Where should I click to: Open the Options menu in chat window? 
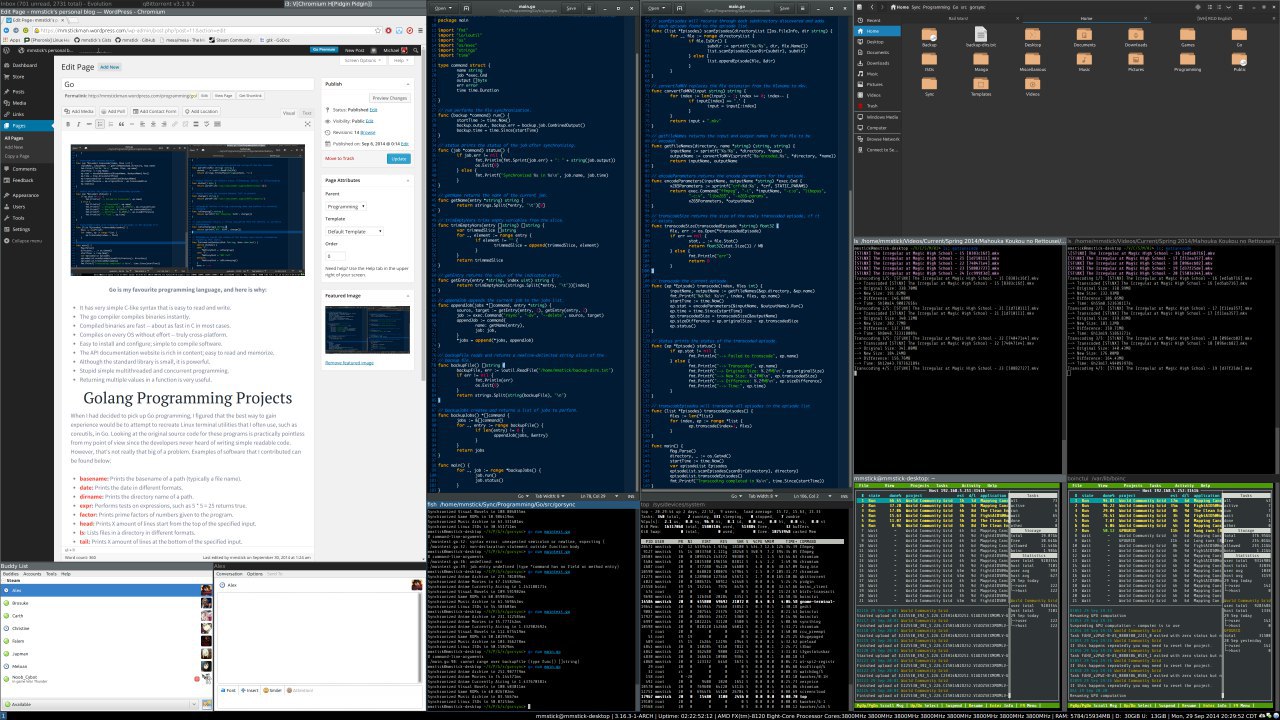click(x=257, y=574)
